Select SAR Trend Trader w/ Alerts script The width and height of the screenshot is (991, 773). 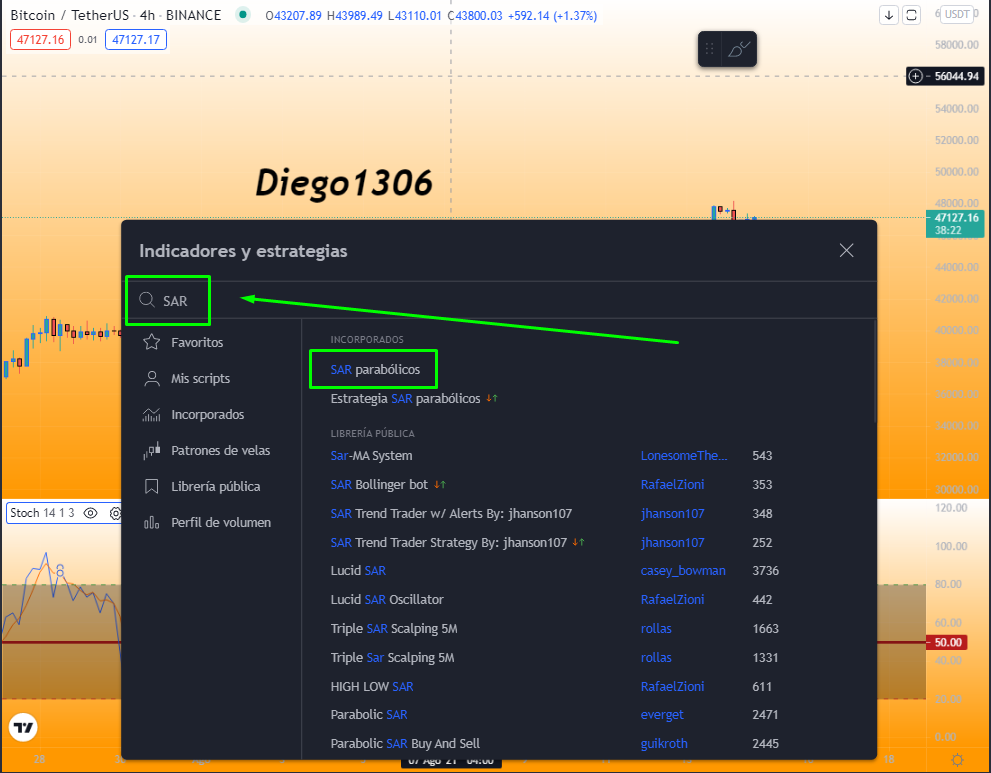(451, 513)
